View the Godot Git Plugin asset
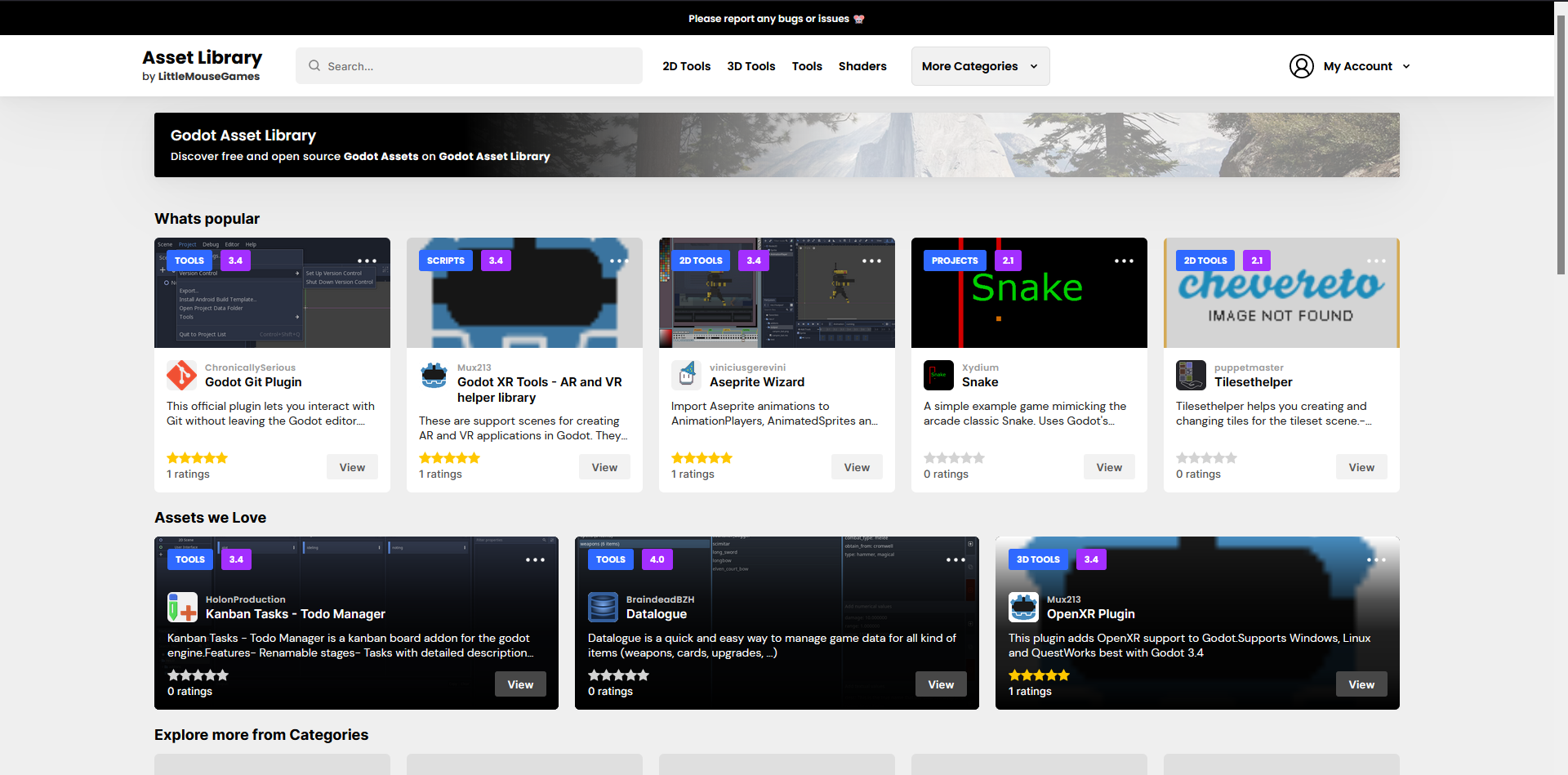This screenshot has height=775, width=1568. [352, 467]
